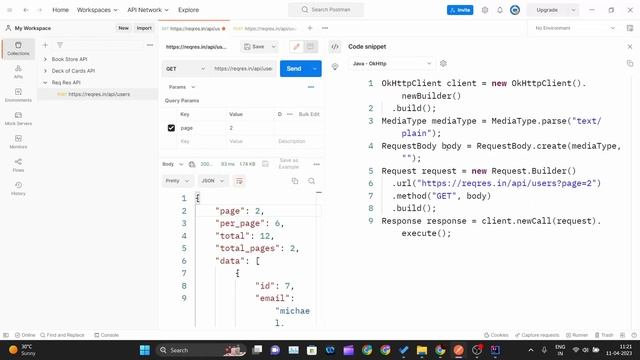Screen dimensions: 640x360
Task: Open the response Body dropdown
Action: pos(172,164)
